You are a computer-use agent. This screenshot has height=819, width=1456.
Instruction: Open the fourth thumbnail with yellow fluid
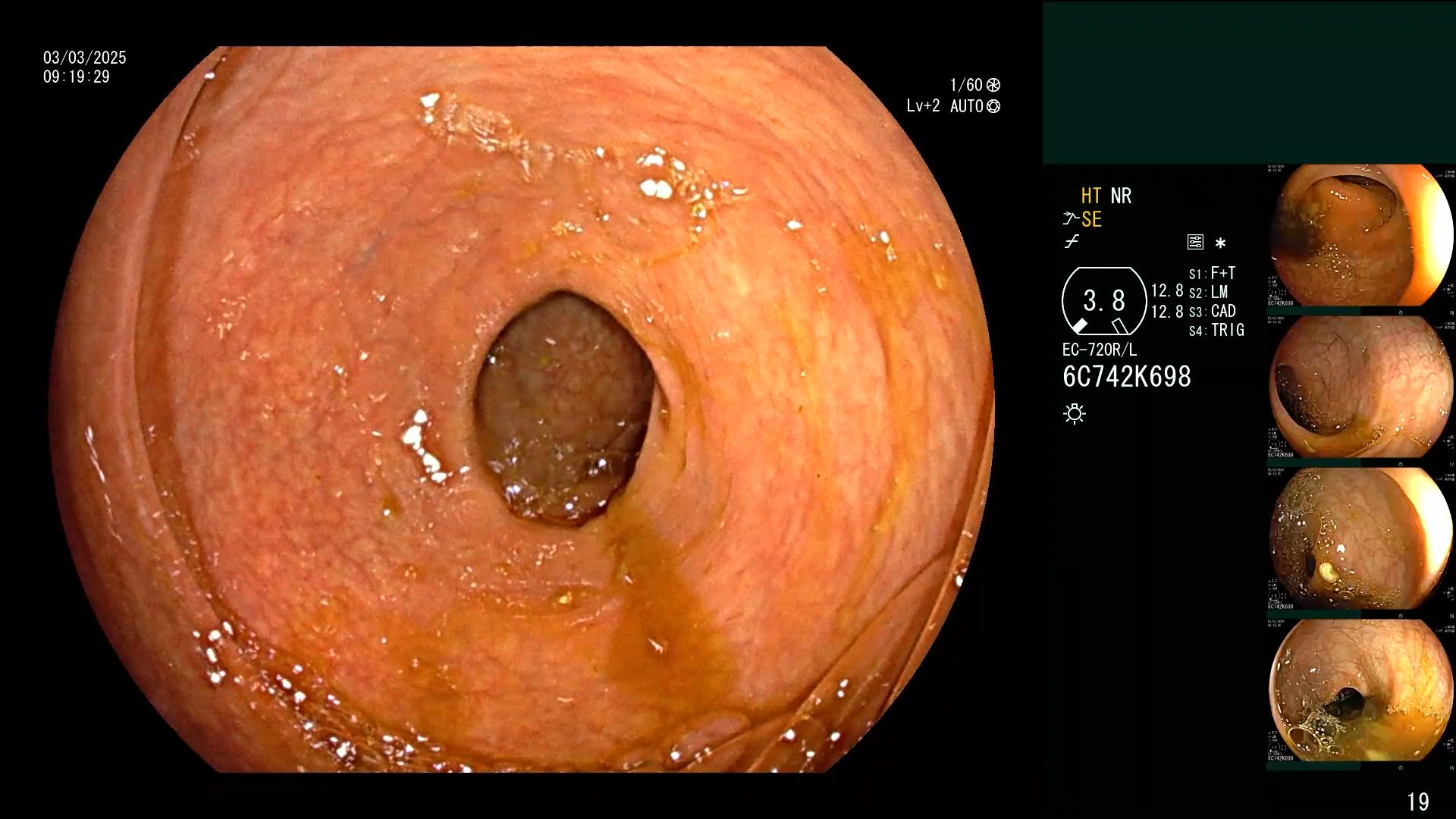pyautogui.click(x=1361, y=690)
